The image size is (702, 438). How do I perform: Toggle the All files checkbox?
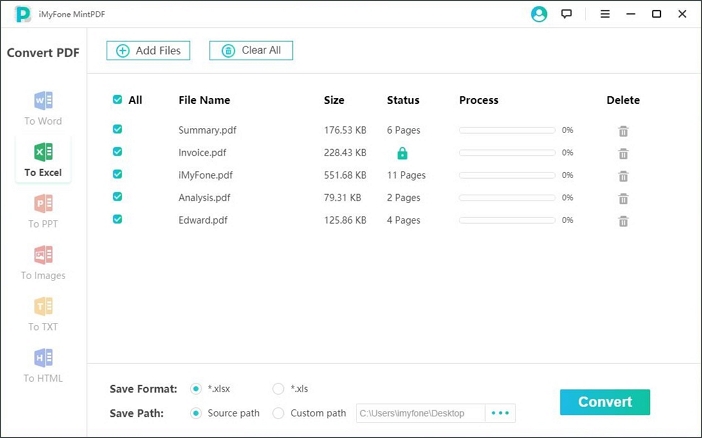coord(117,99)
